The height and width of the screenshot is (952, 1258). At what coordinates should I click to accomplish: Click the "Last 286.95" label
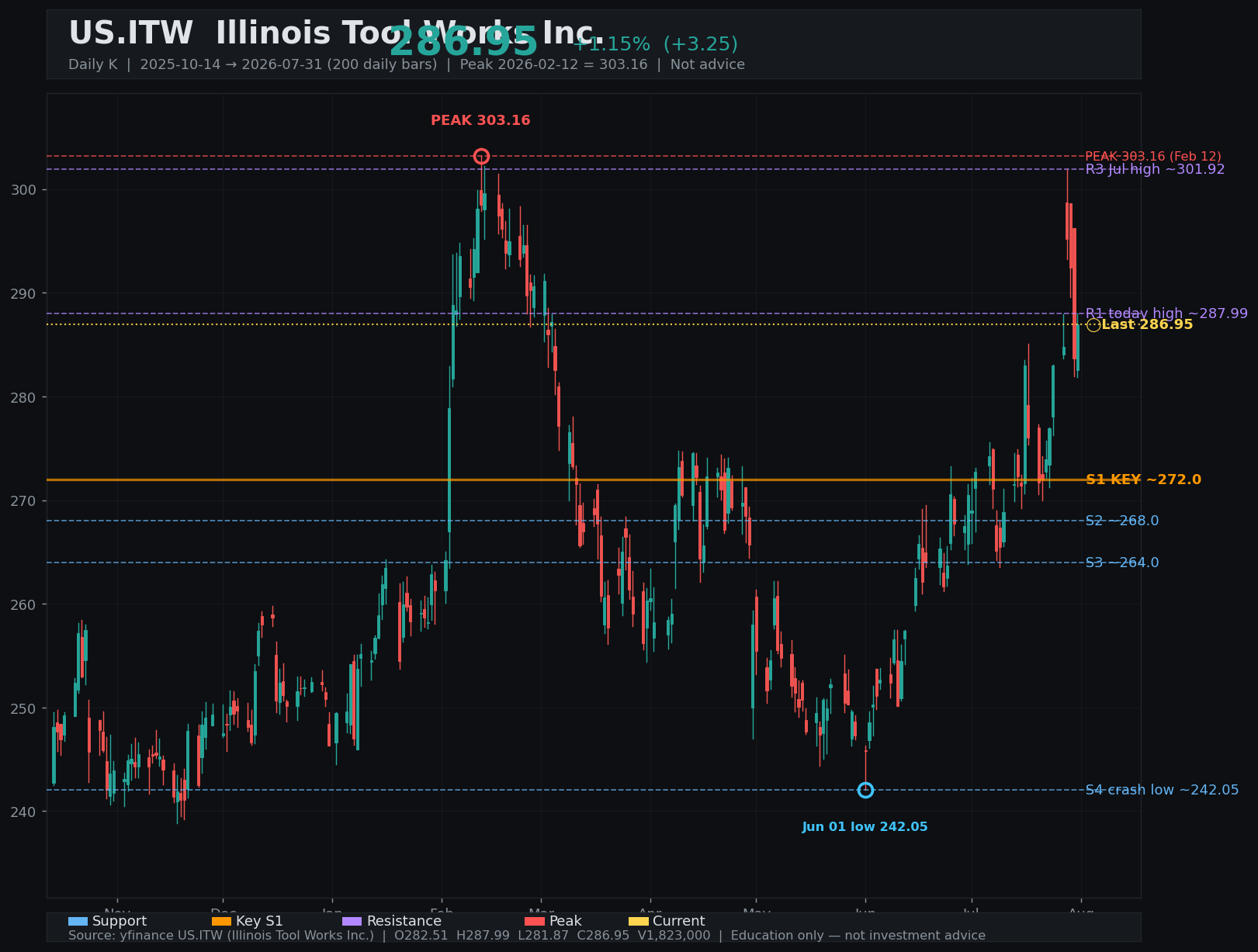pos(1147,324)
